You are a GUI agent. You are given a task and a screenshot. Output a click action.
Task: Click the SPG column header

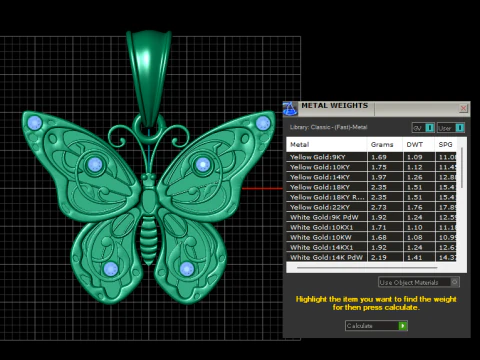[x=445, y=145]
